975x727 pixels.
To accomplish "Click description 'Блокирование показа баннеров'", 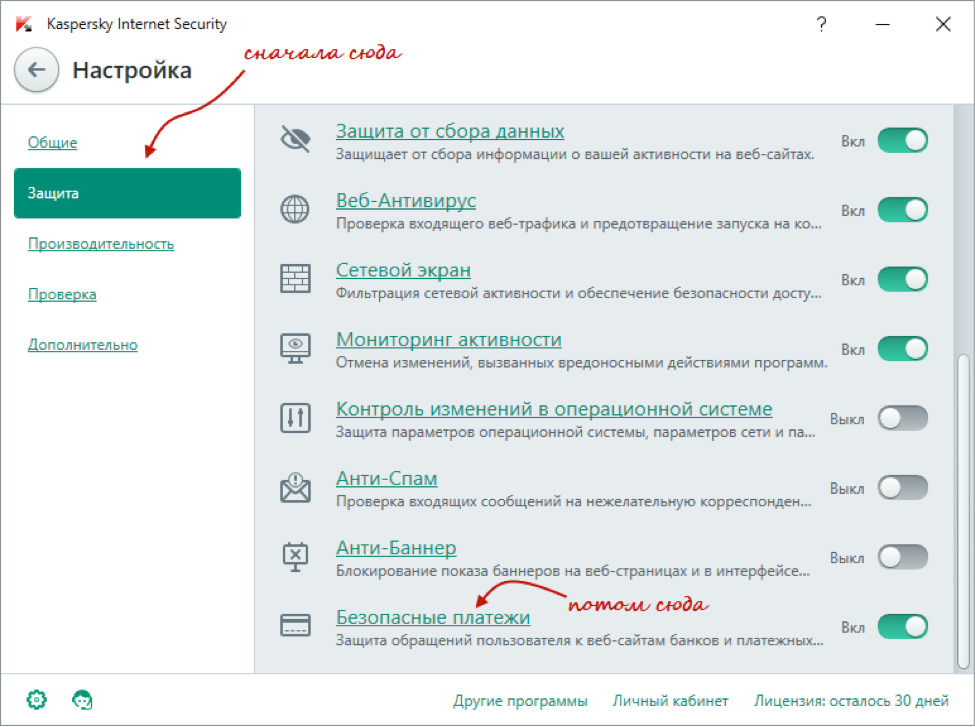I will tap(444, 570).
